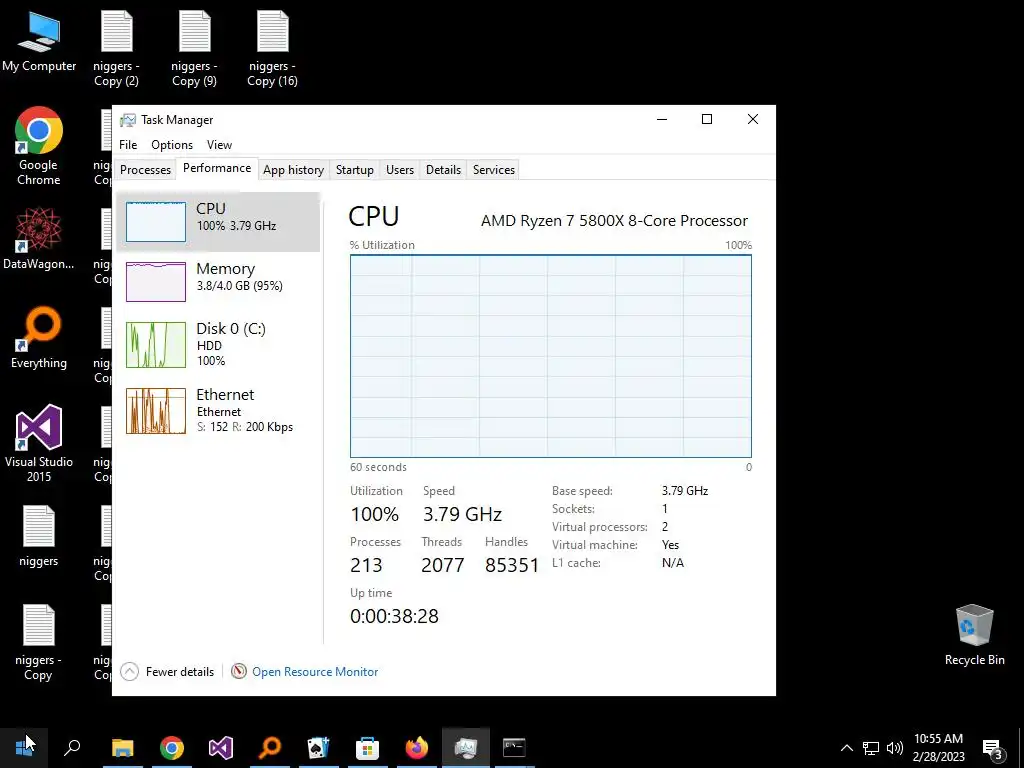Open the Services tab
1024x768 pixels.
coord(494,170)
